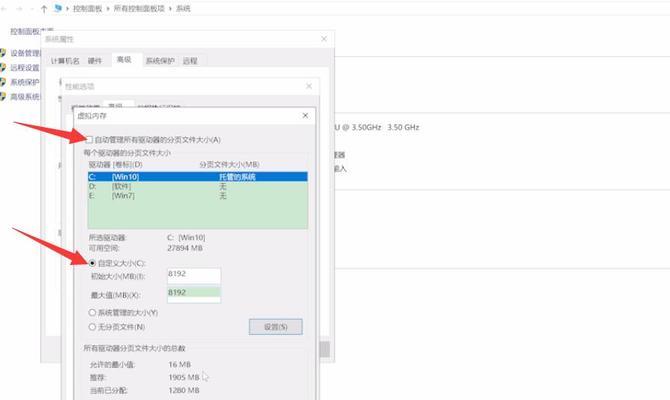
Task: Click available space value 27894 MB
Action: click(185, 248)
